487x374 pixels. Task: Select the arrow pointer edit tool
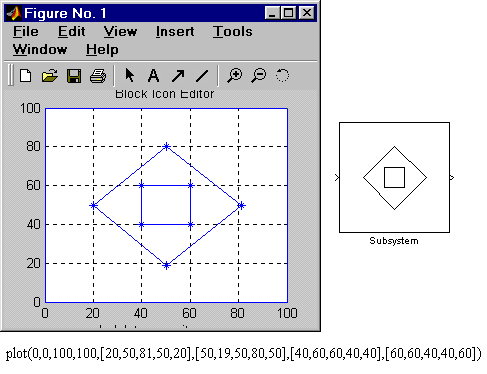tap(129, 75)
